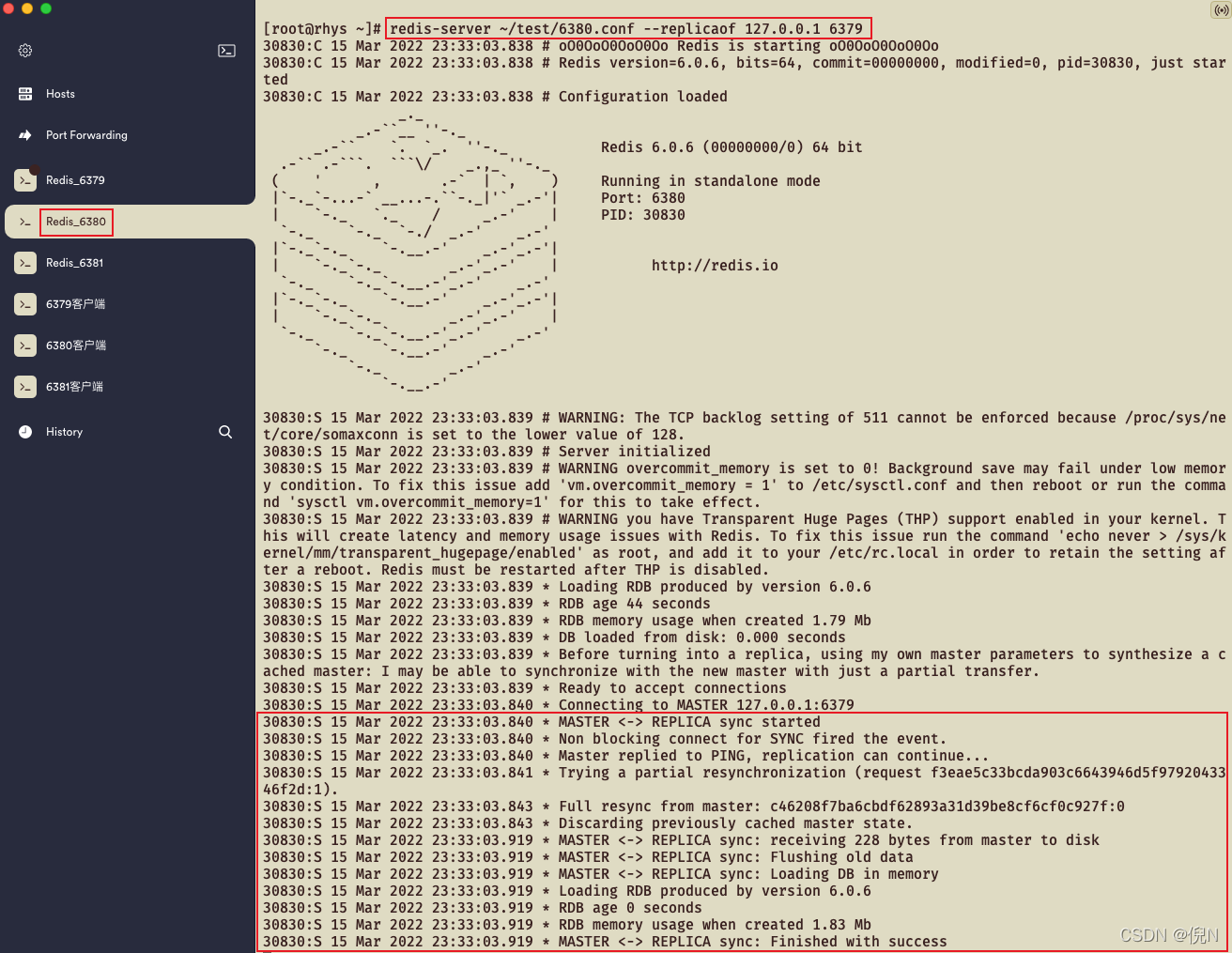Click 'MASTER <-> REPLICA sync started' line
The height and width of the screenshot is (953, 1232).
pyautogui.click(x=542, y=722)
